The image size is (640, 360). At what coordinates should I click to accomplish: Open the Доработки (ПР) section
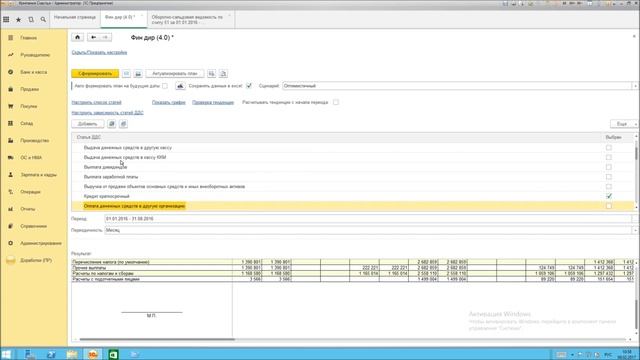(36, 260)
